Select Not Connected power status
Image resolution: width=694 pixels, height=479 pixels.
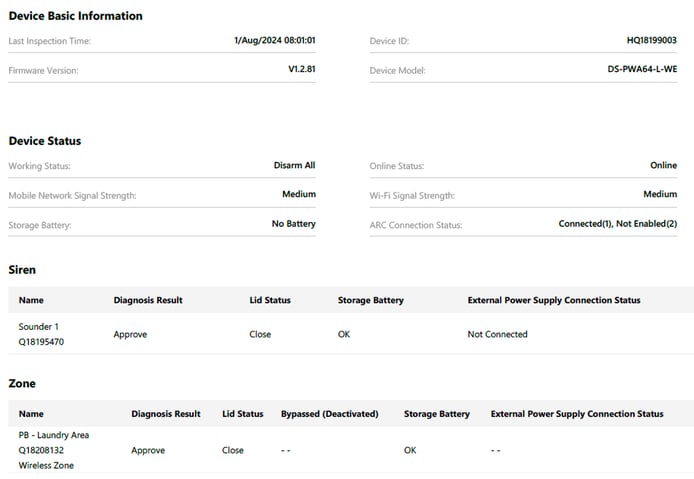(x=497, y=334)
